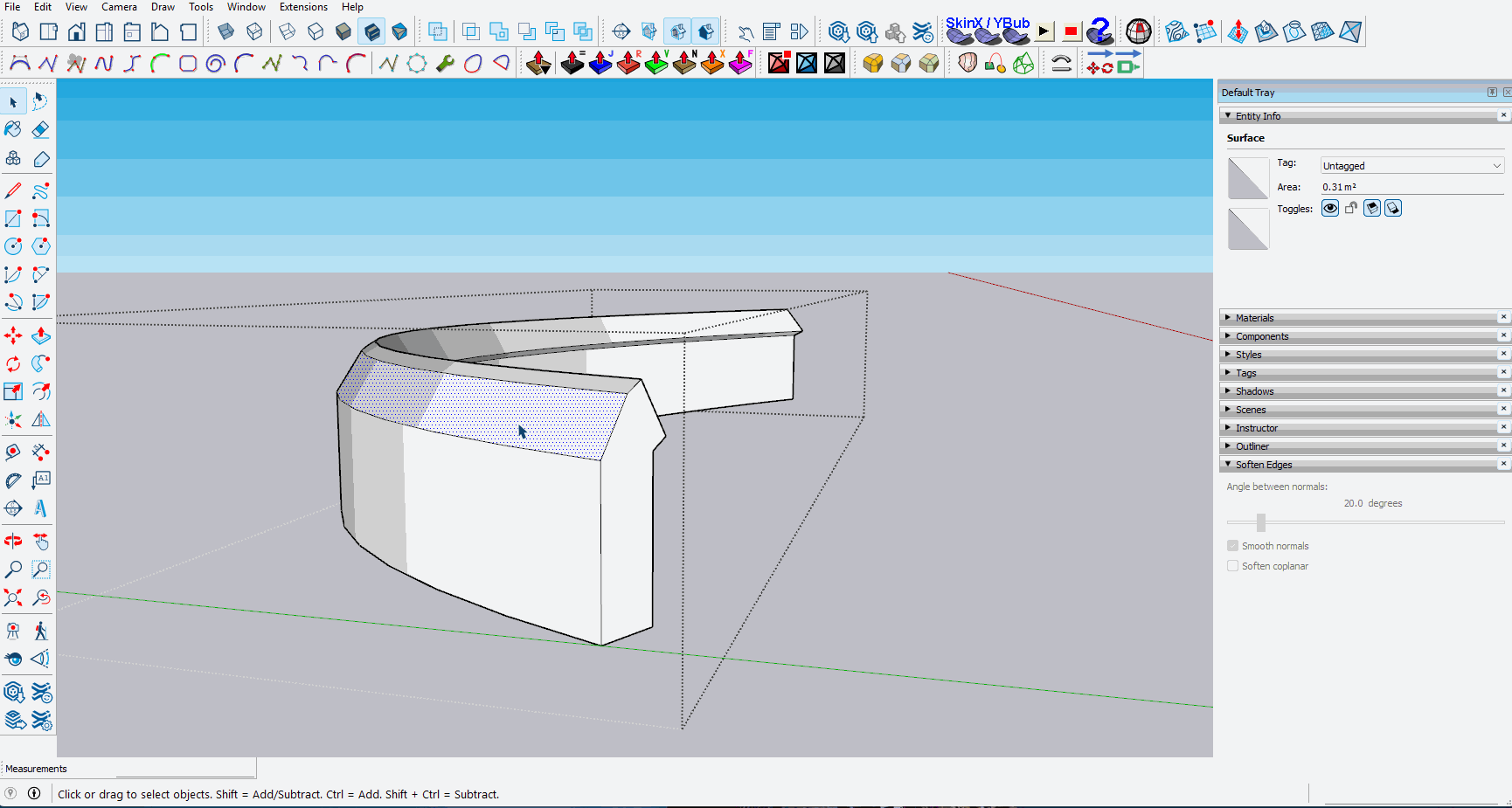
Task: Expand the Materials panel
Action: (x=1255, y=318)
